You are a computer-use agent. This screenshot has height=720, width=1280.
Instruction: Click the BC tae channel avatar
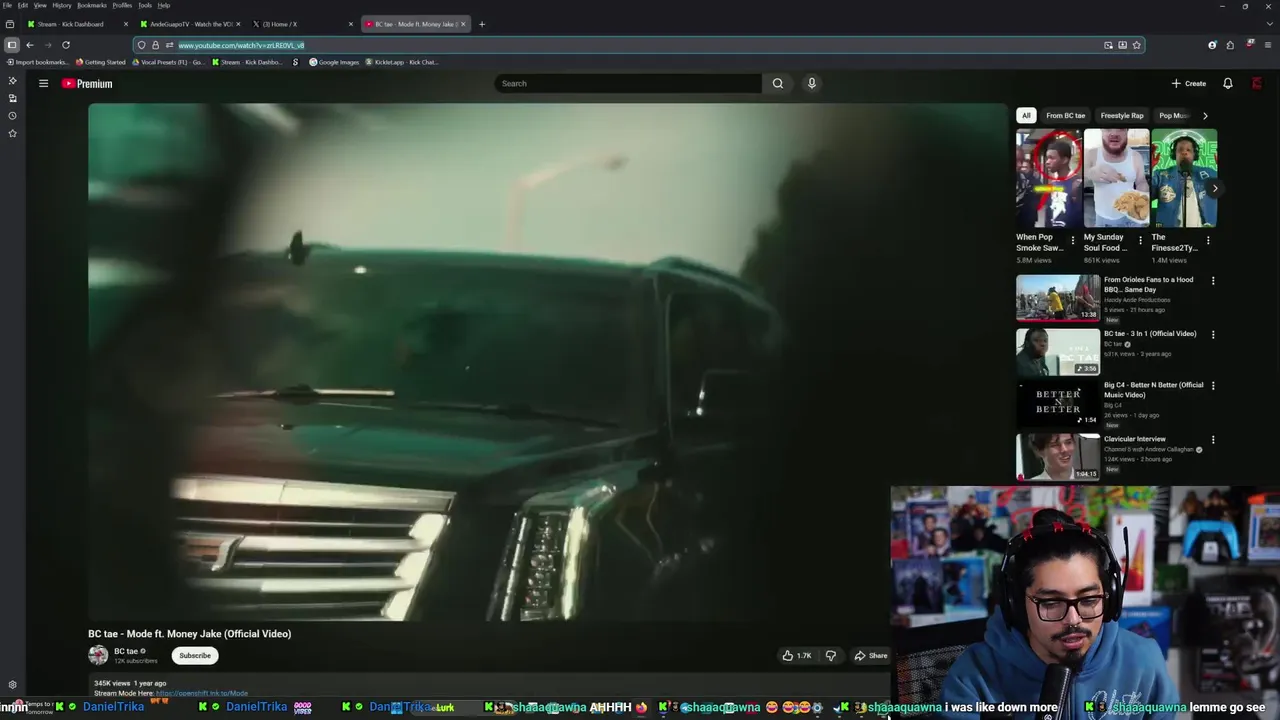98,655
